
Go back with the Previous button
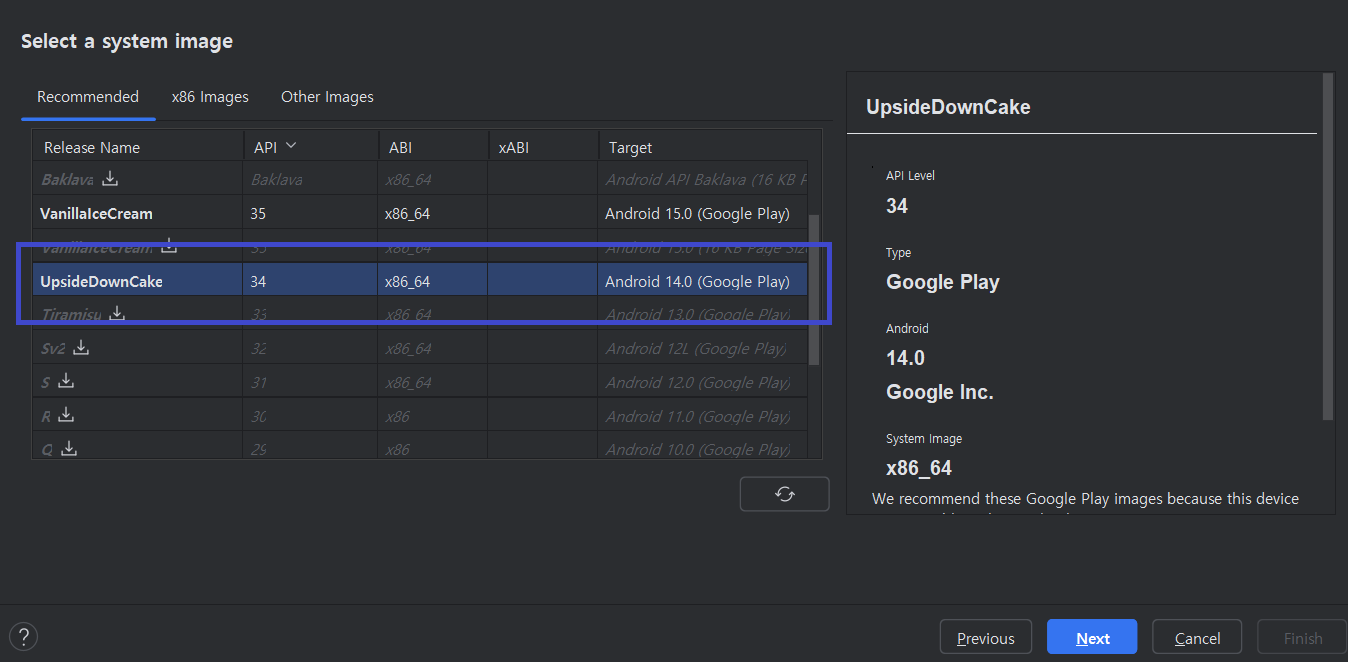tap(985, 638)
